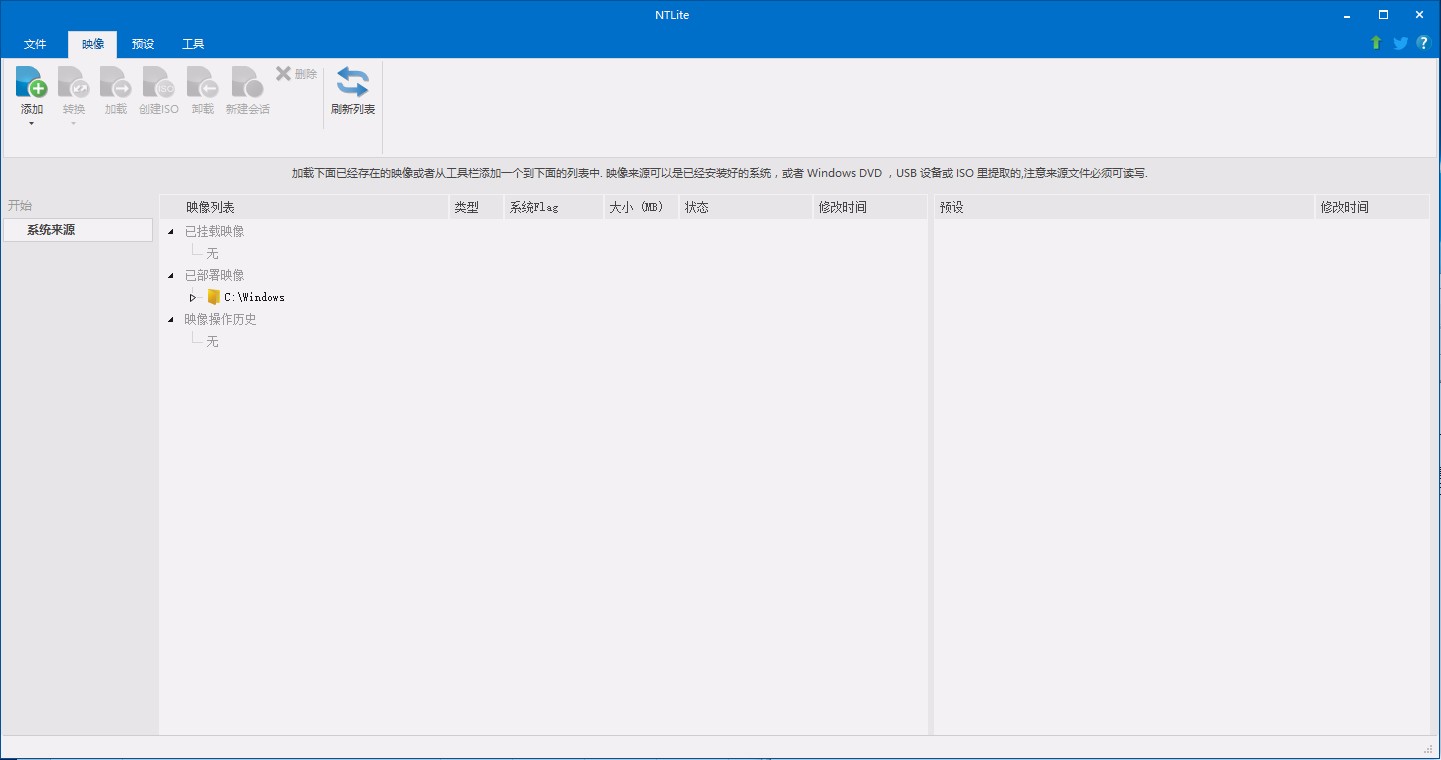Open the Twitter bird icon link
Screen dimensions: 1441x760
click(x=1400, y=43)
